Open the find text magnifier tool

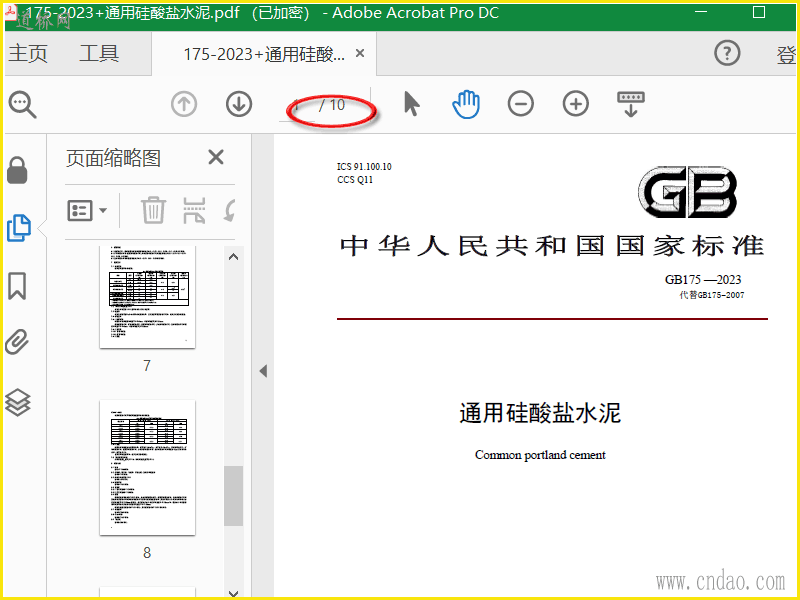point(22,105)
